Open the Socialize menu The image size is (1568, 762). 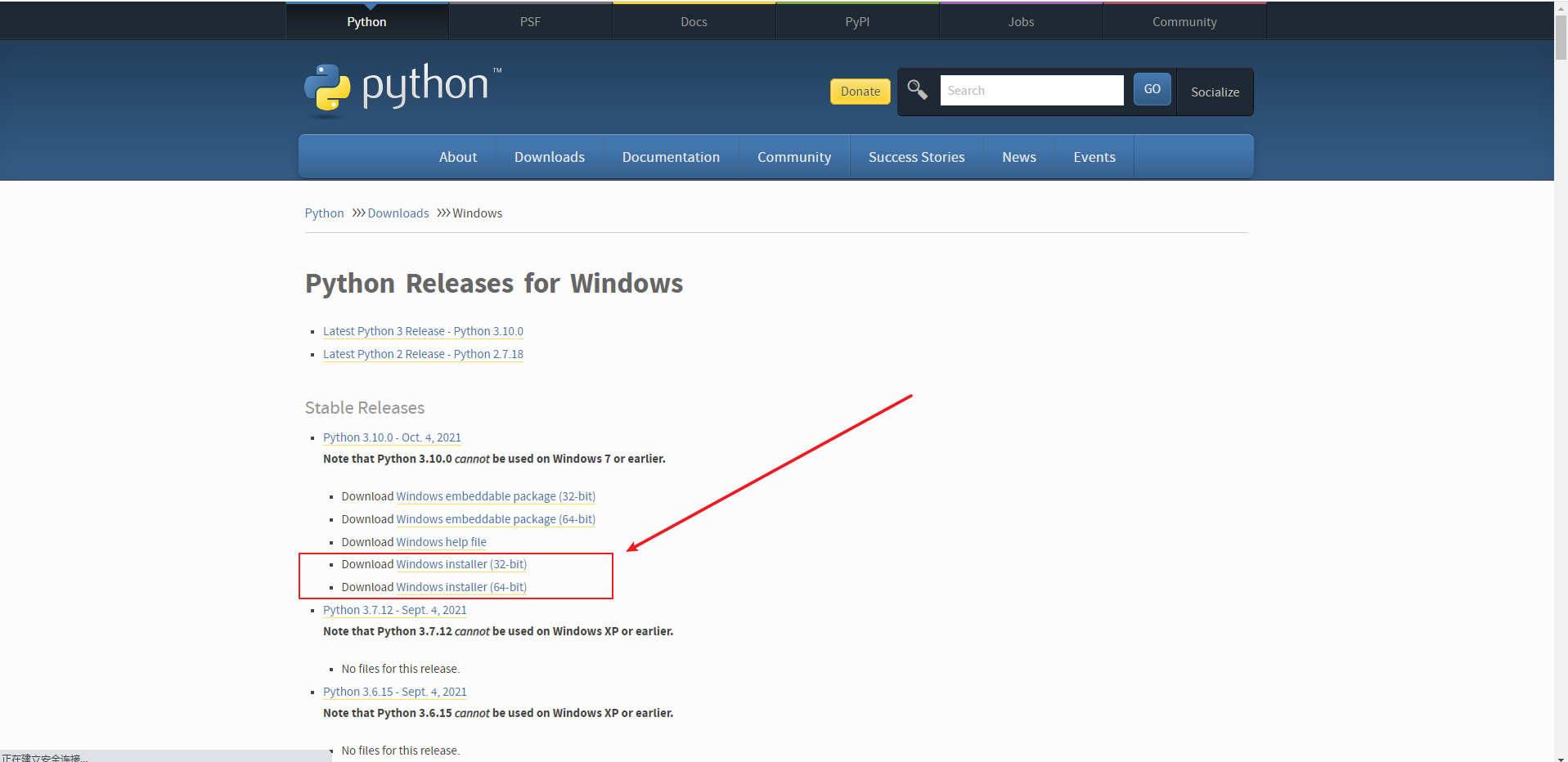click(x=1215, y=92)
